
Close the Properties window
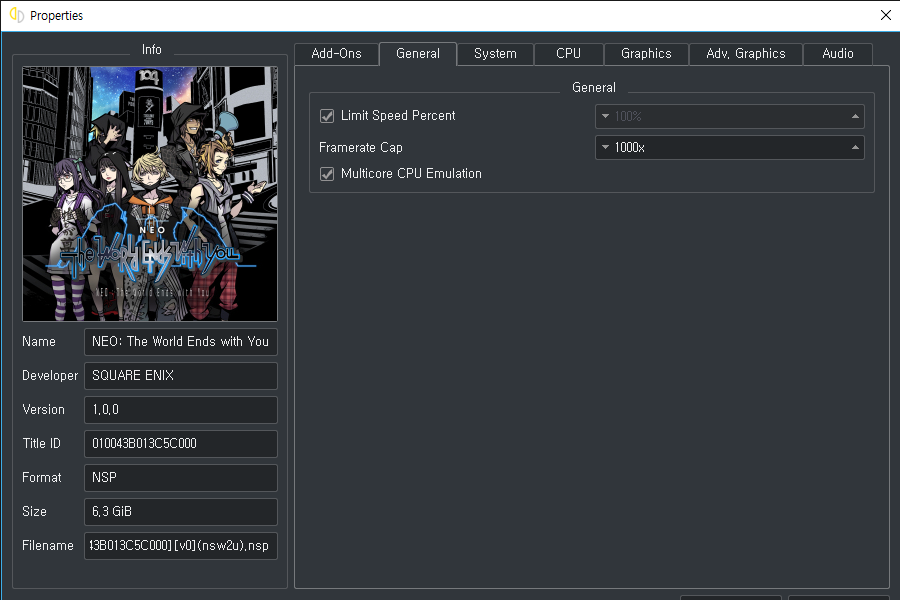[x=886, y=16]
